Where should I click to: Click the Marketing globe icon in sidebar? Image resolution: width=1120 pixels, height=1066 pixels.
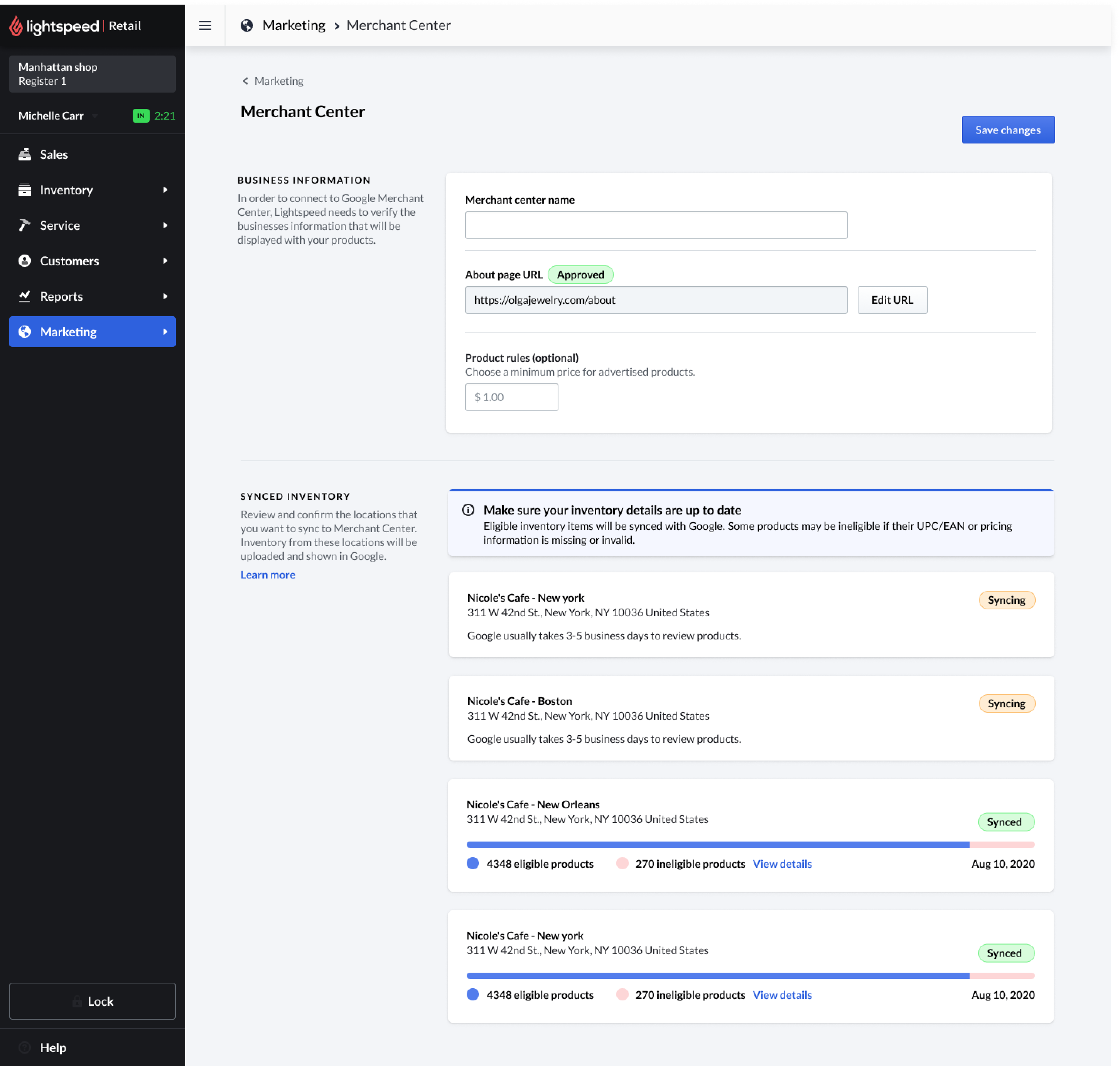point(24,332)
